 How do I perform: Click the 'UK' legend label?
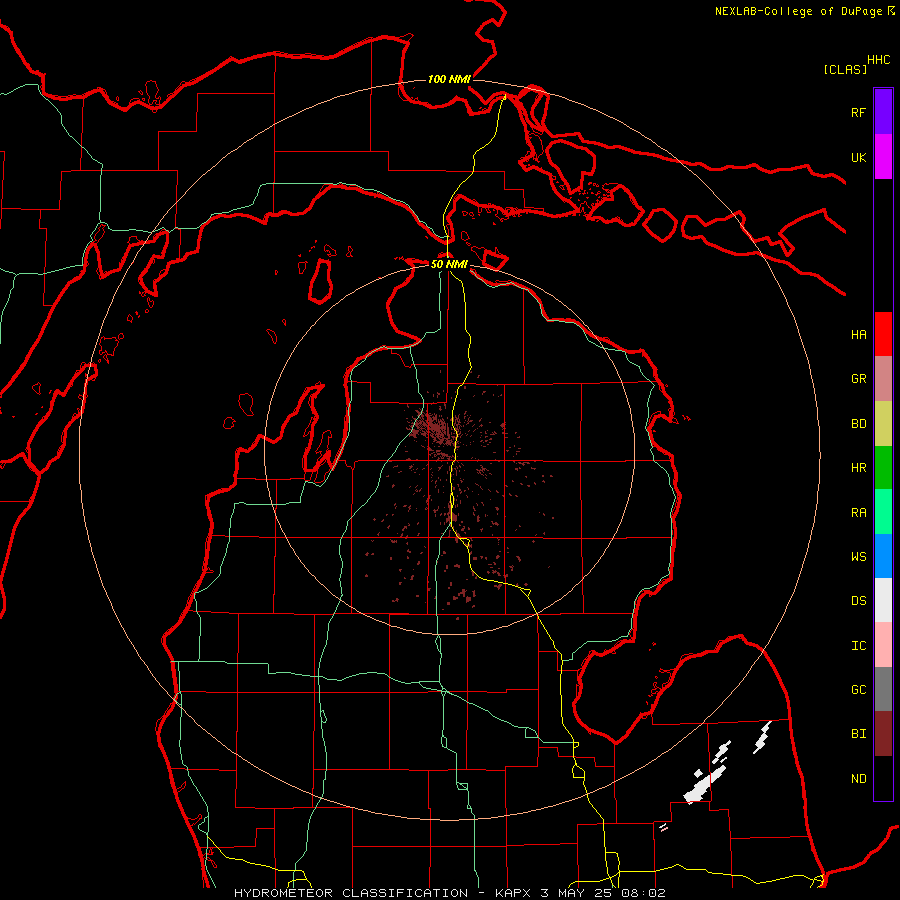click(x=858, y=157)
